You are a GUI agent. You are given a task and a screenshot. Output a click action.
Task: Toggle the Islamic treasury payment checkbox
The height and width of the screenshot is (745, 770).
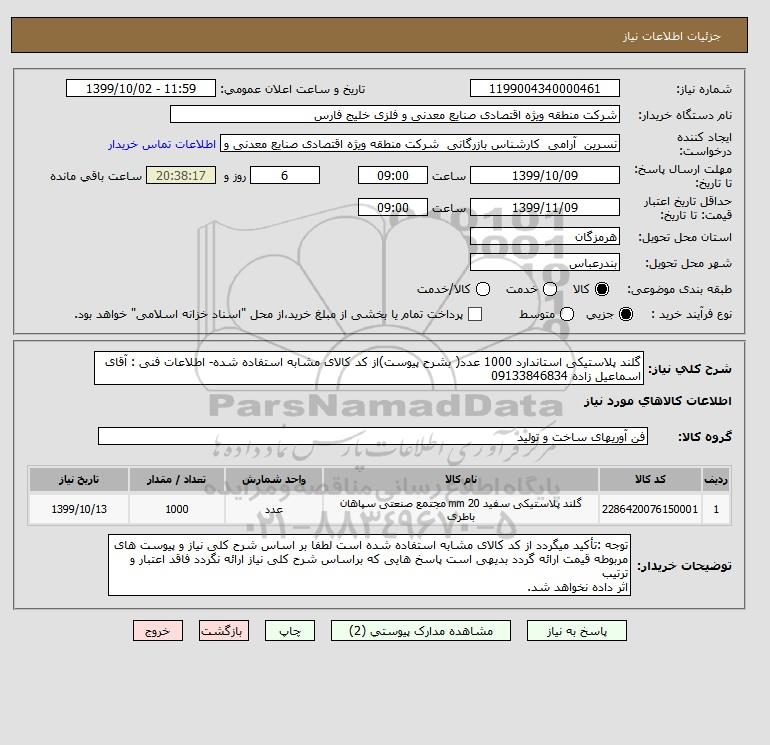click(475, 314)
